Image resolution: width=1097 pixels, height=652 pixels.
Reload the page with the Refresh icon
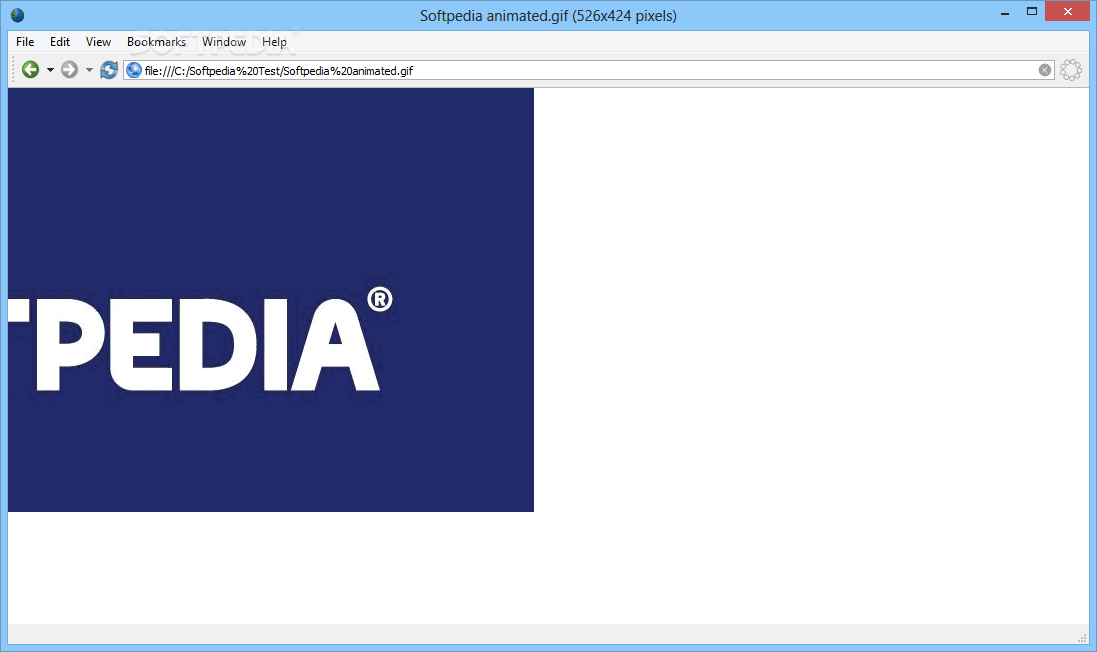pos(108,70)
